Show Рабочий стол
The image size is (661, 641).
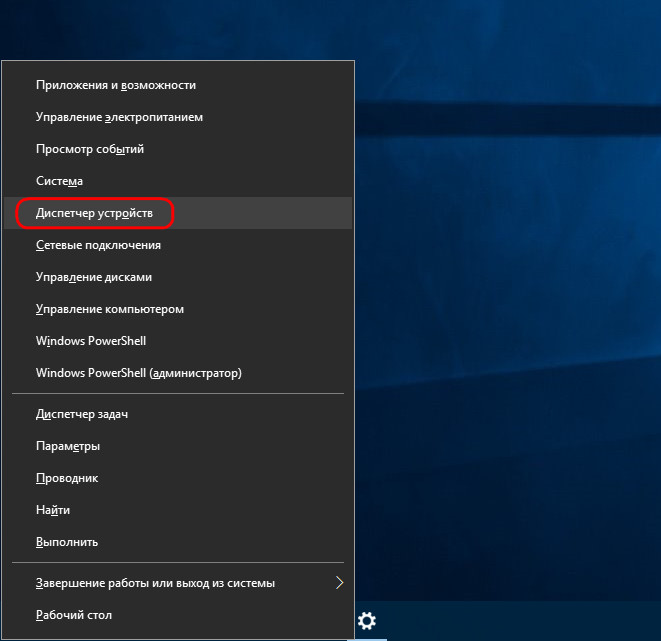point(177,615)
